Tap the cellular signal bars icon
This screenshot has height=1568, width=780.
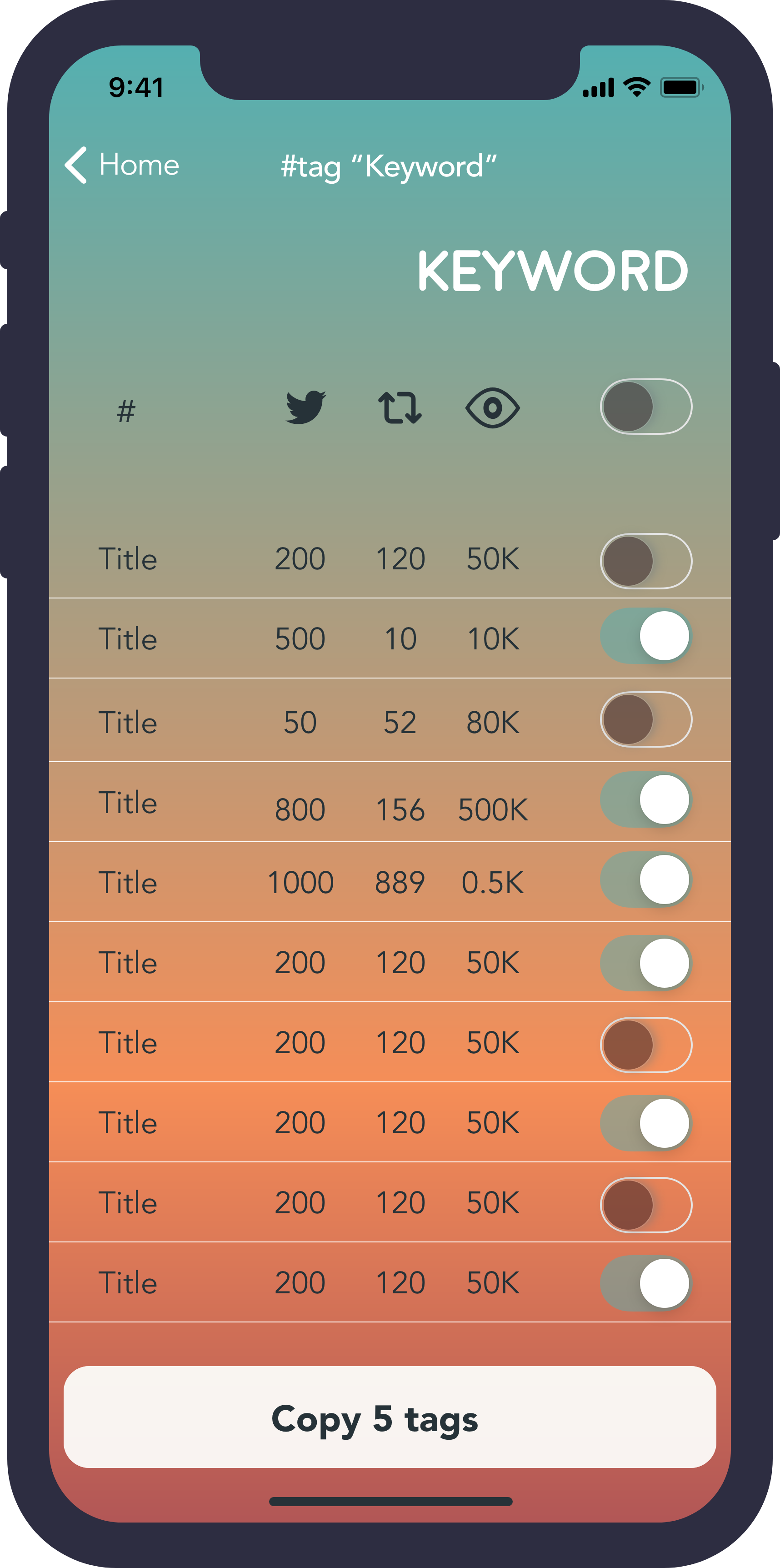pyautogui.click(x=599, y=88)
